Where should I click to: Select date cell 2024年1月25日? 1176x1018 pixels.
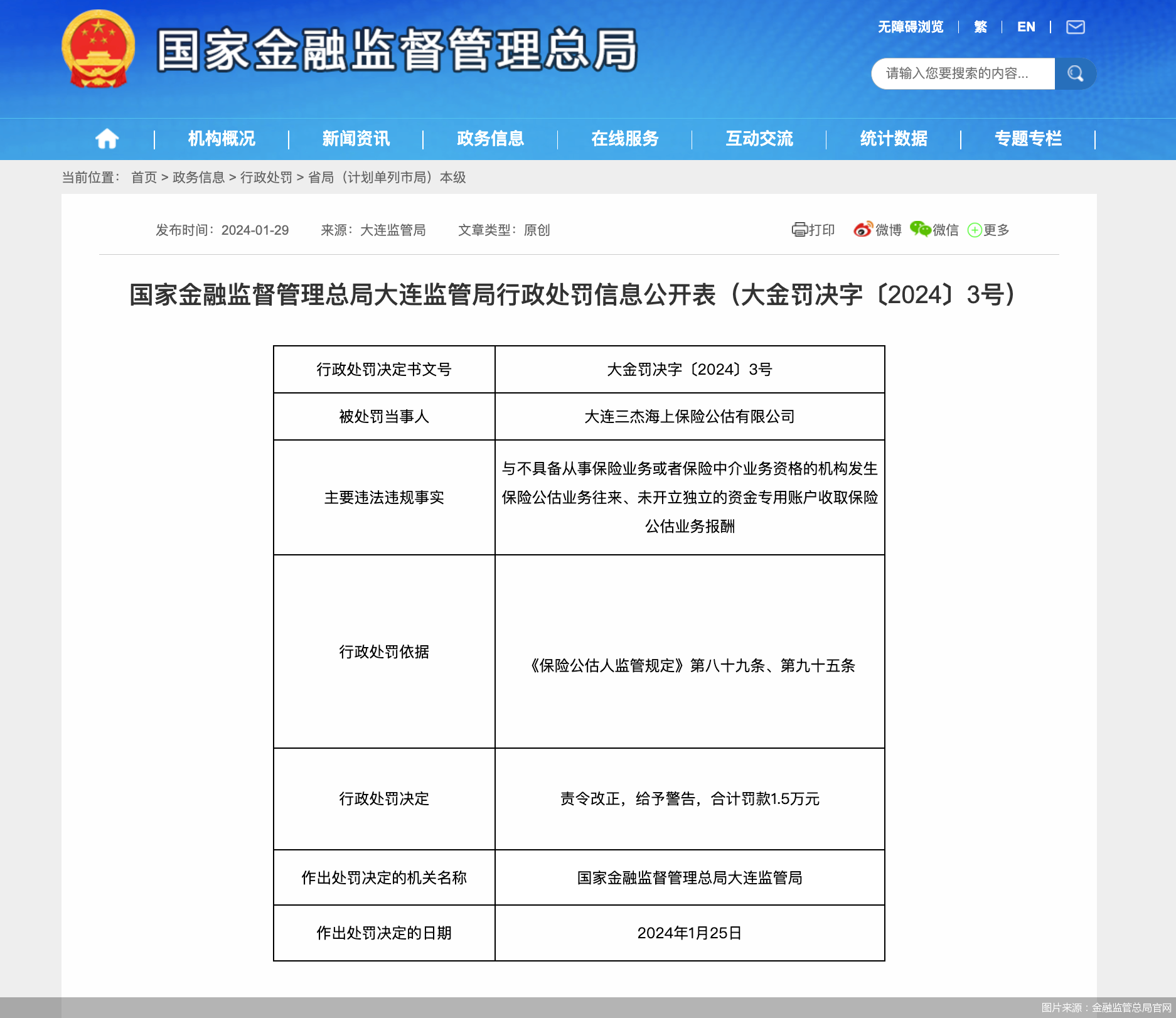(690, 933)
